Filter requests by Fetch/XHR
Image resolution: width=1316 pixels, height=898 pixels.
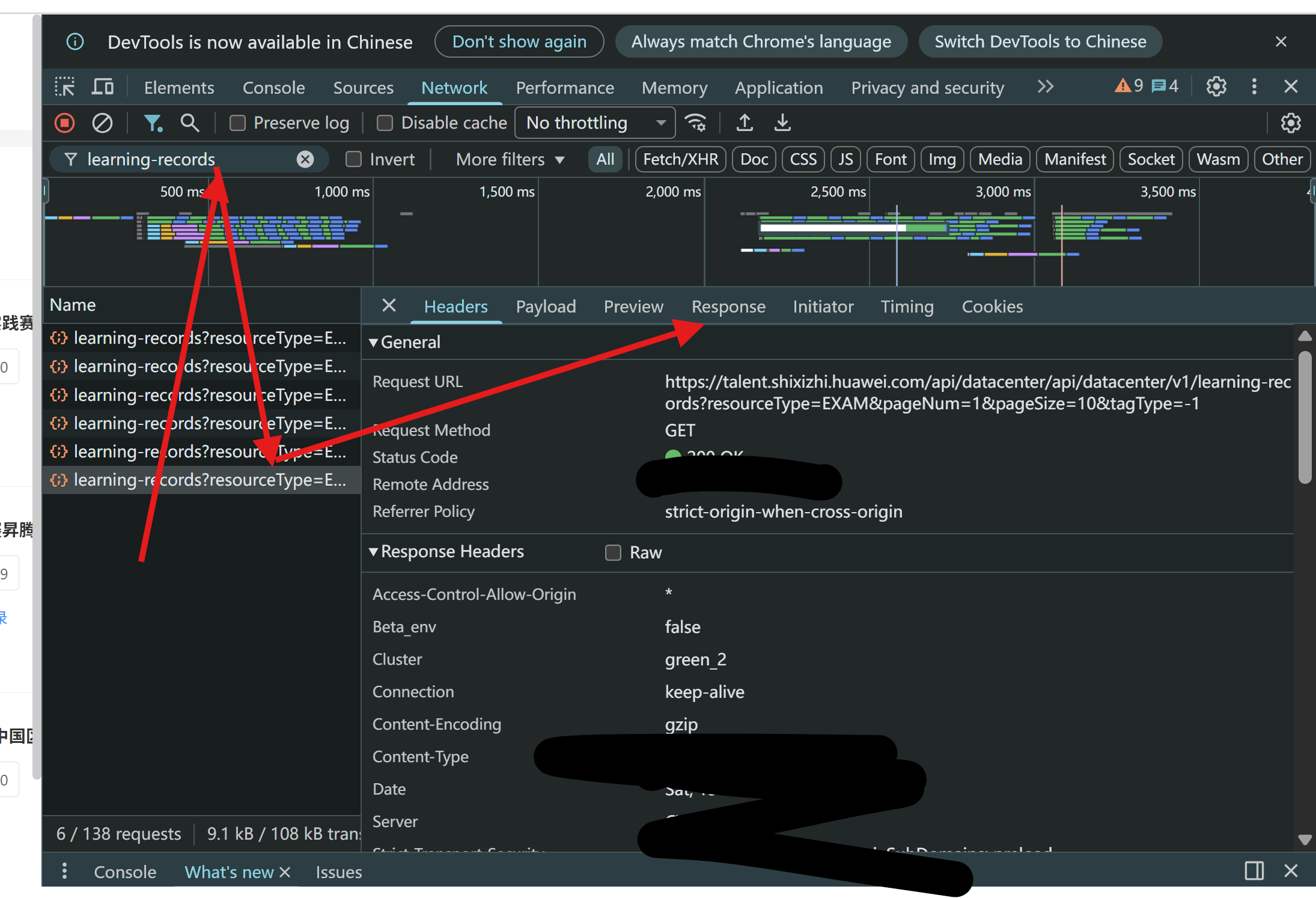[x=680, y=159]
